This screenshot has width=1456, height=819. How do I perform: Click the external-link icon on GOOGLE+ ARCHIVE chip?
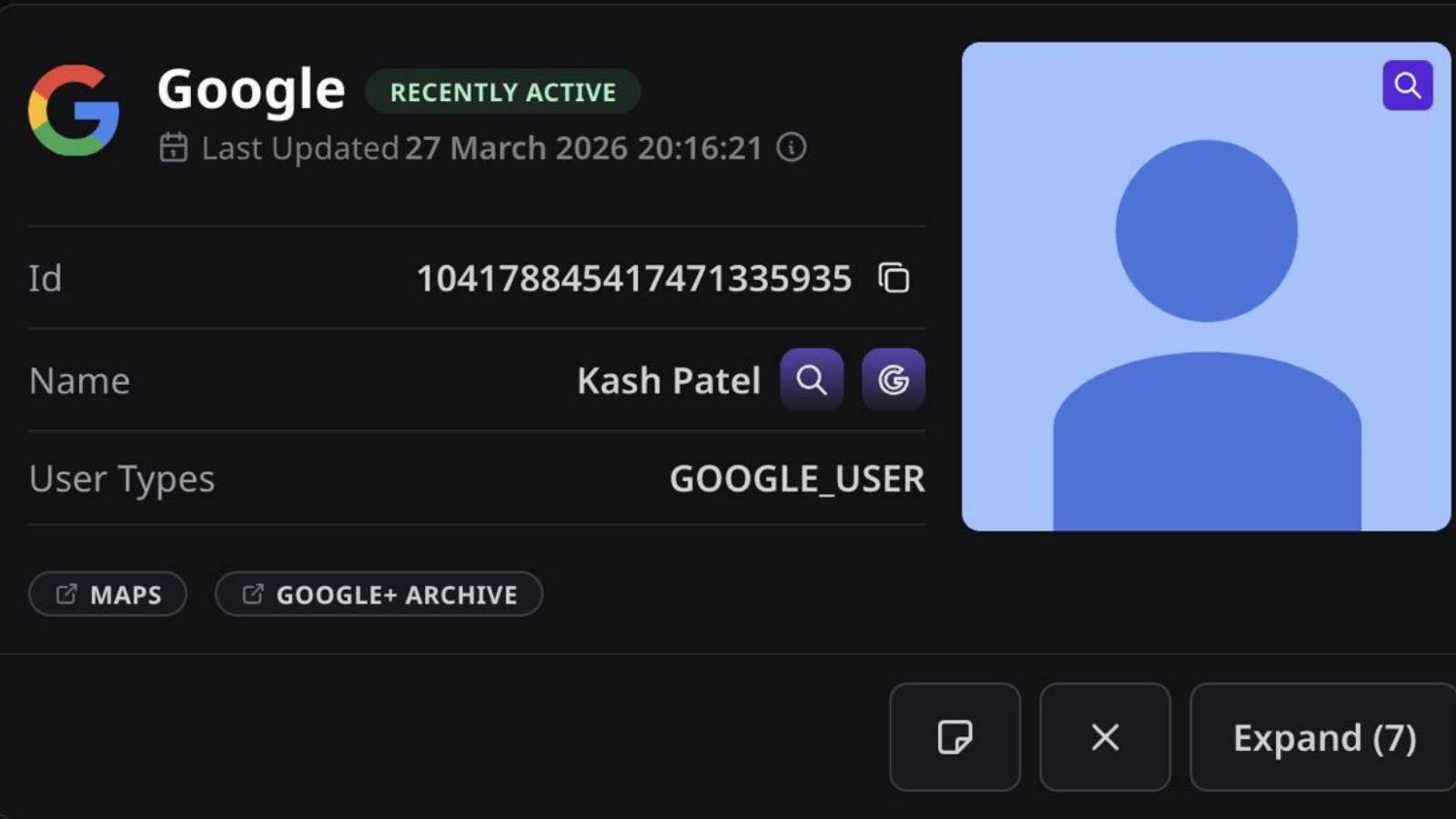[x=252, y=594]
